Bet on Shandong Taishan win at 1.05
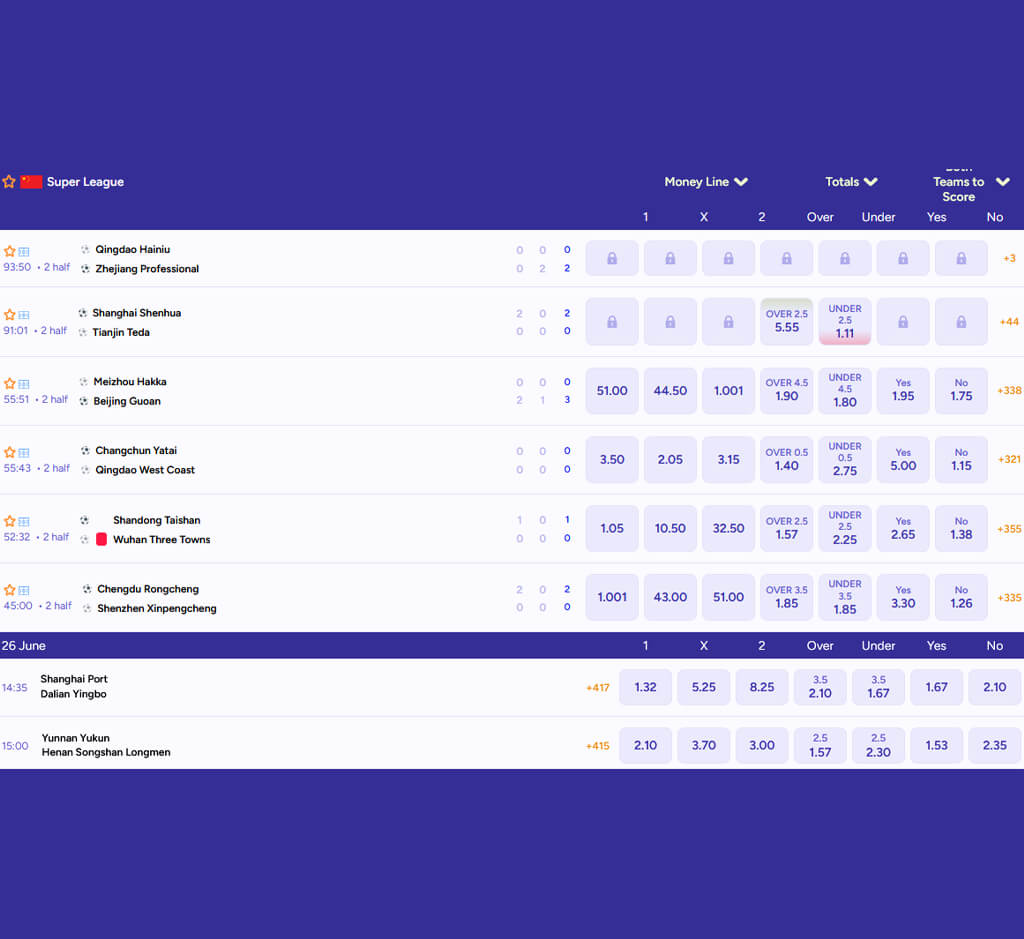Viewport: 1024px width, 939px height. tap(612, 528)
